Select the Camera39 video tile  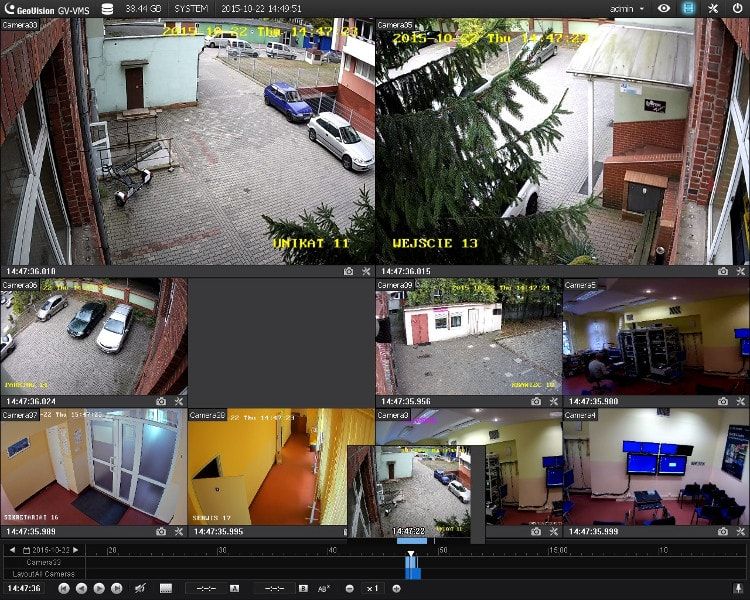coord(469,337)
